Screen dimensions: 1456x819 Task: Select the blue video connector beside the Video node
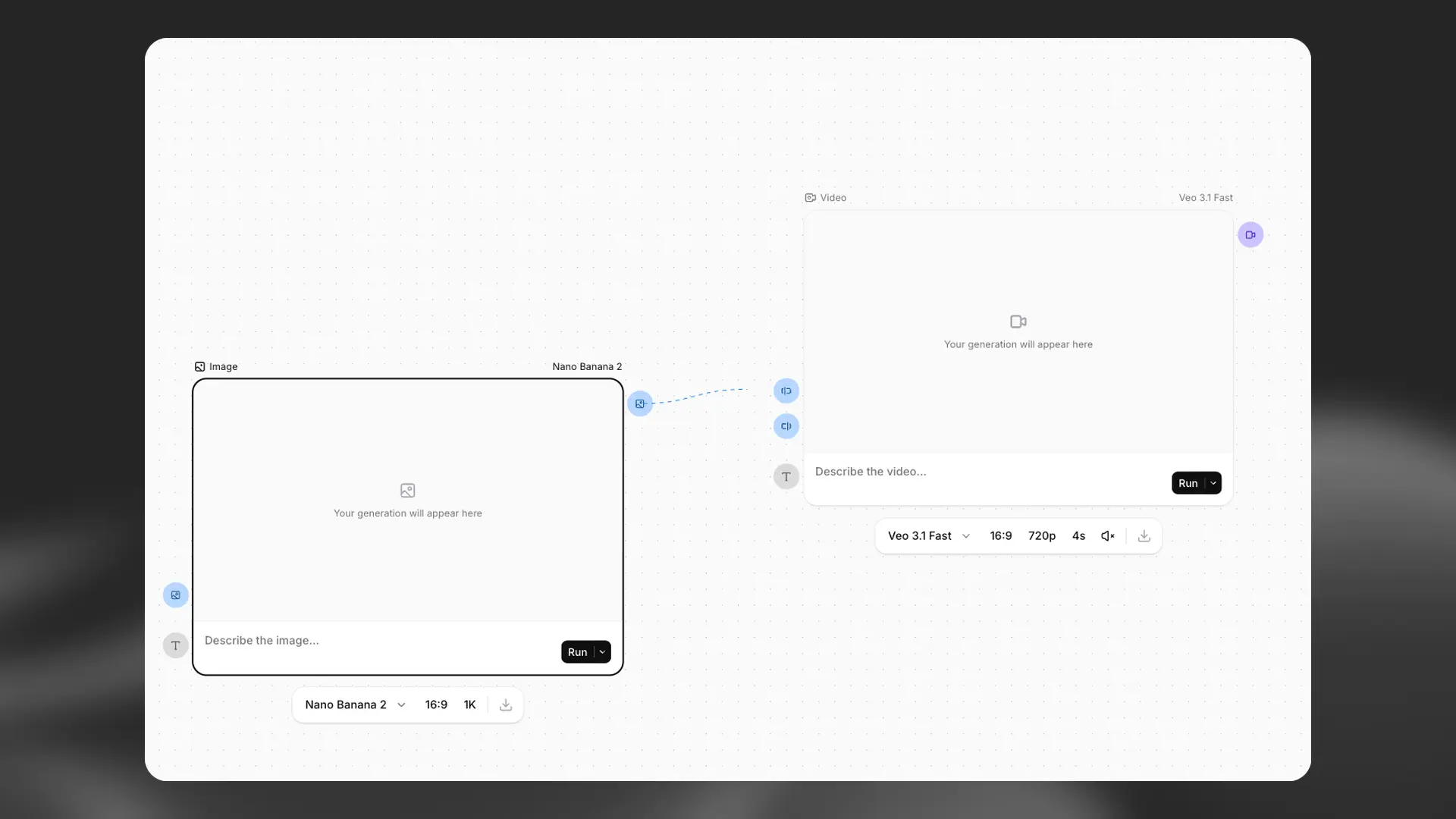pyautogui.click(x=1251, y=234)
